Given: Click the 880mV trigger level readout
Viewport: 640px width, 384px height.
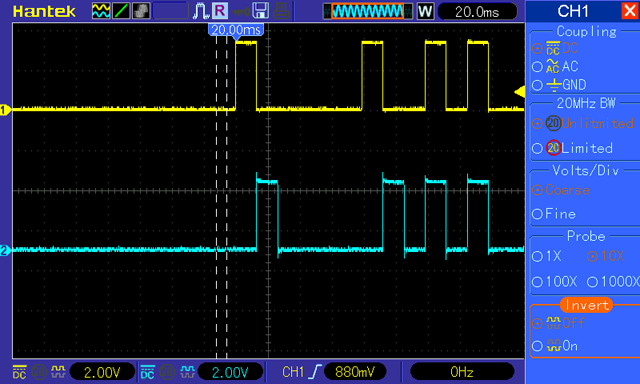Looking at the screenshot, I should [355, 372].
